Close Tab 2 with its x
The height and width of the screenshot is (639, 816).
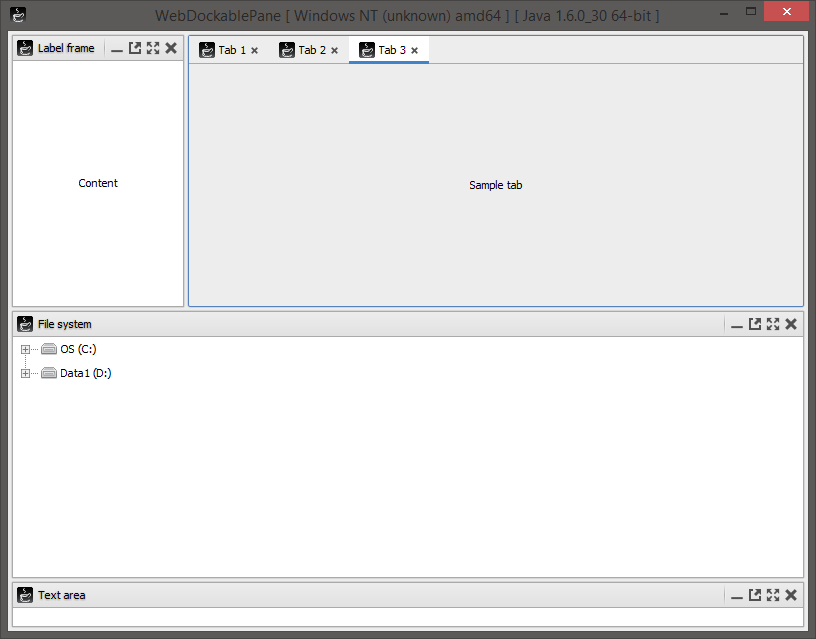pos(335,50)
